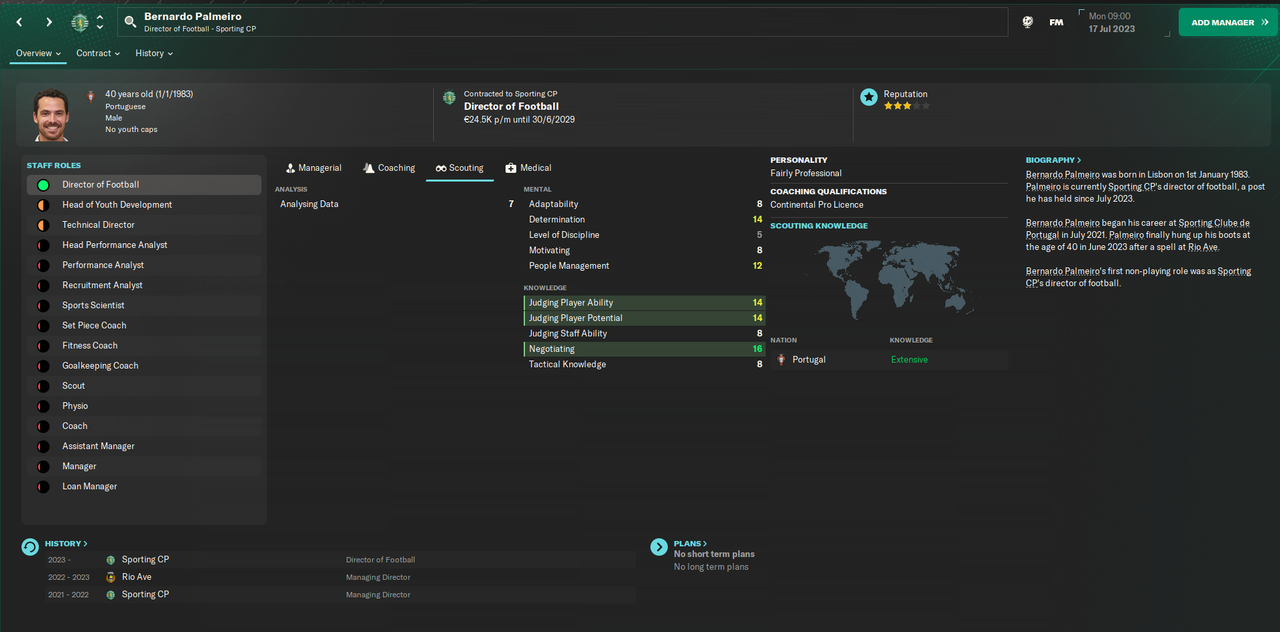Click Goalkeeping Coach role indicator icon

(x=43, y=366)
